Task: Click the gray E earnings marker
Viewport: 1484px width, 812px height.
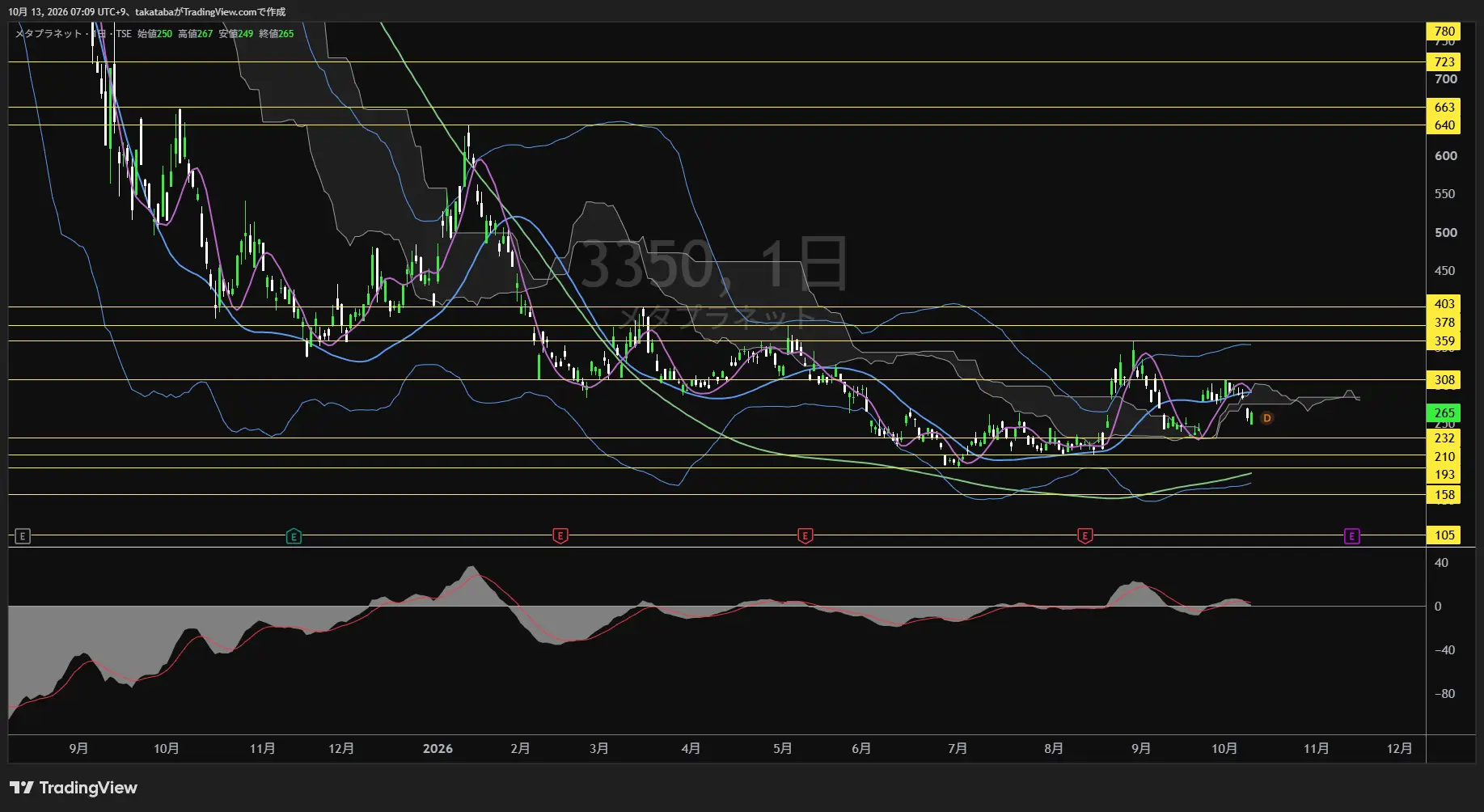Action: point(23,536)
